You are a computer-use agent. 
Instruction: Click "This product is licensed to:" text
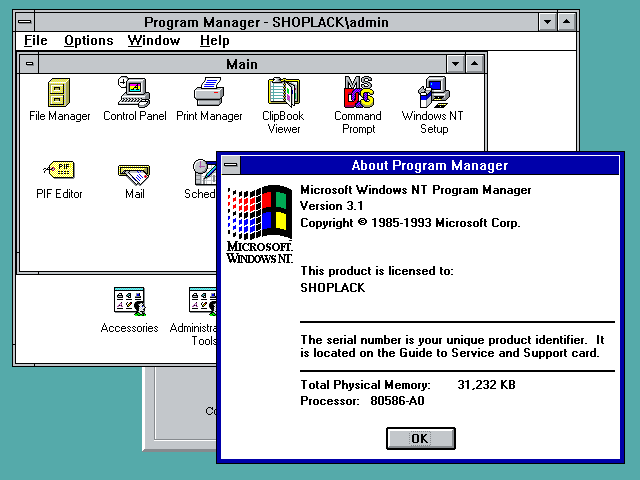(377, 271)
